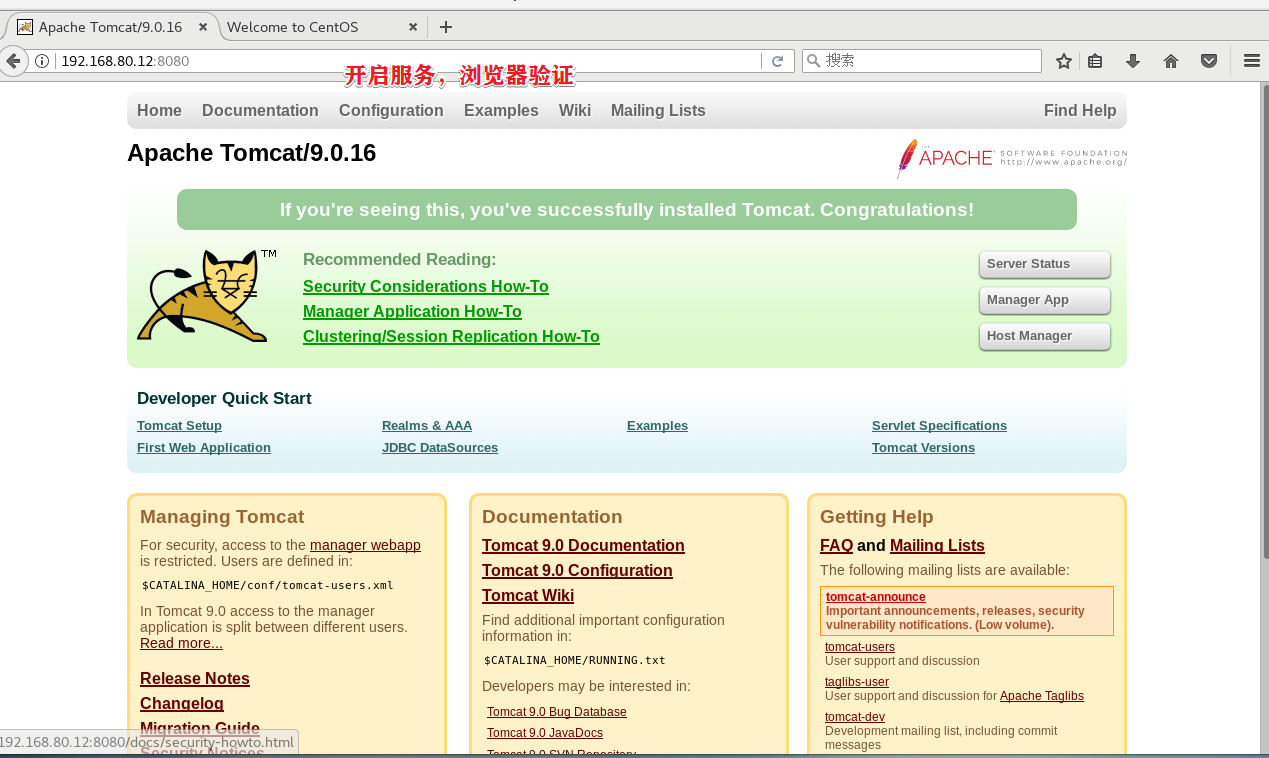Open a new tab with plus icon
The image size is (1269, 758).
click(446, 27)
